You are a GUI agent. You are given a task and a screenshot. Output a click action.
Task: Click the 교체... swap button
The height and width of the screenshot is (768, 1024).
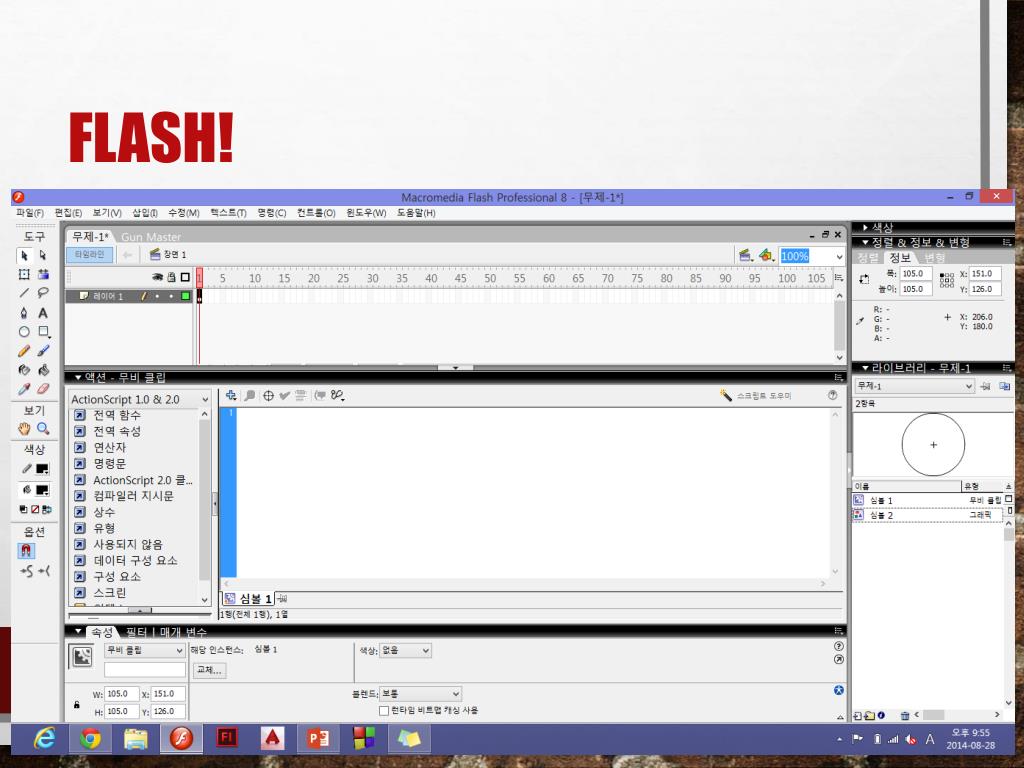(x=209, y=670)
